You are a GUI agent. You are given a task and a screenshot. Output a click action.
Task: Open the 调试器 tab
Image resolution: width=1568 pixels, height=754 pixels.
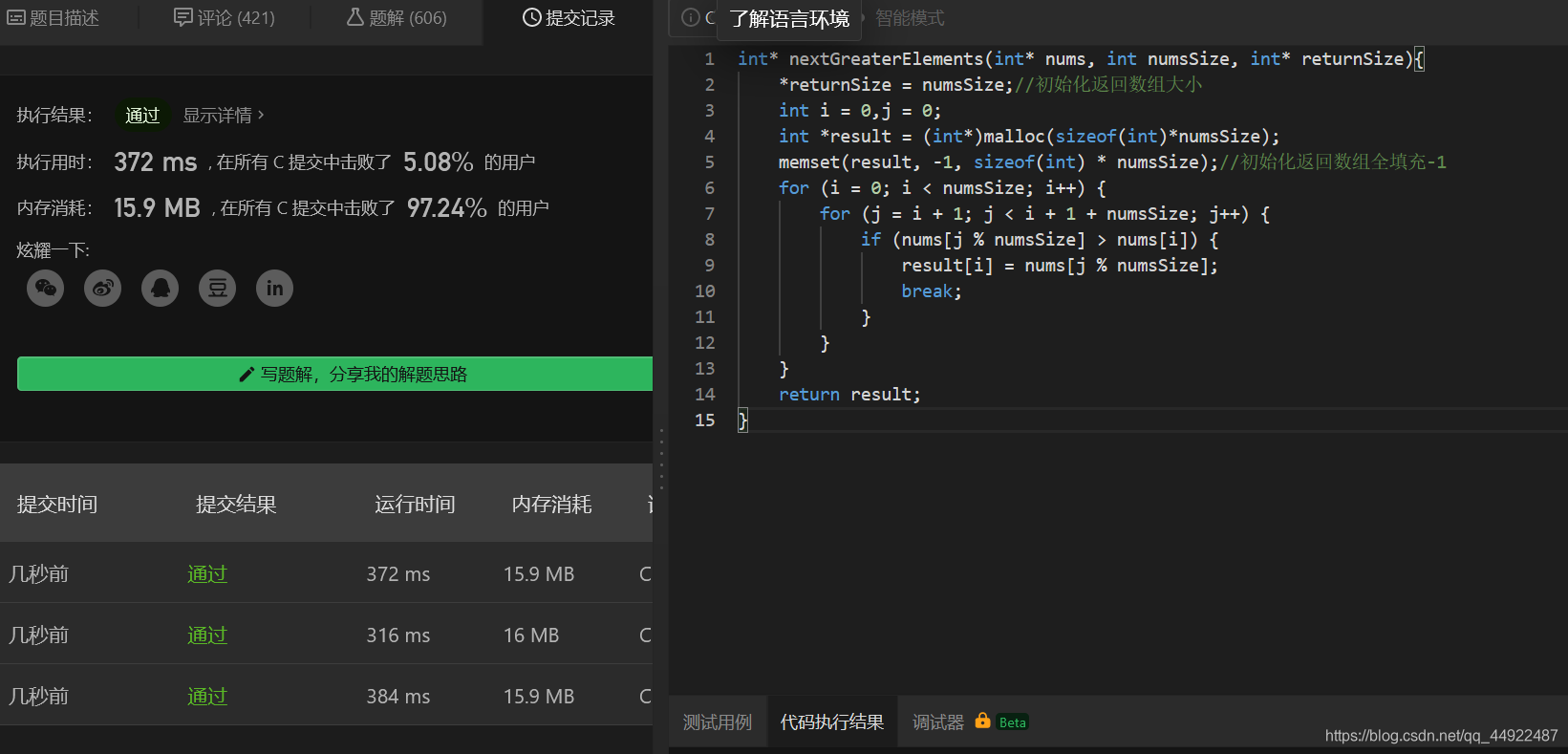click(x=938, y=722)
